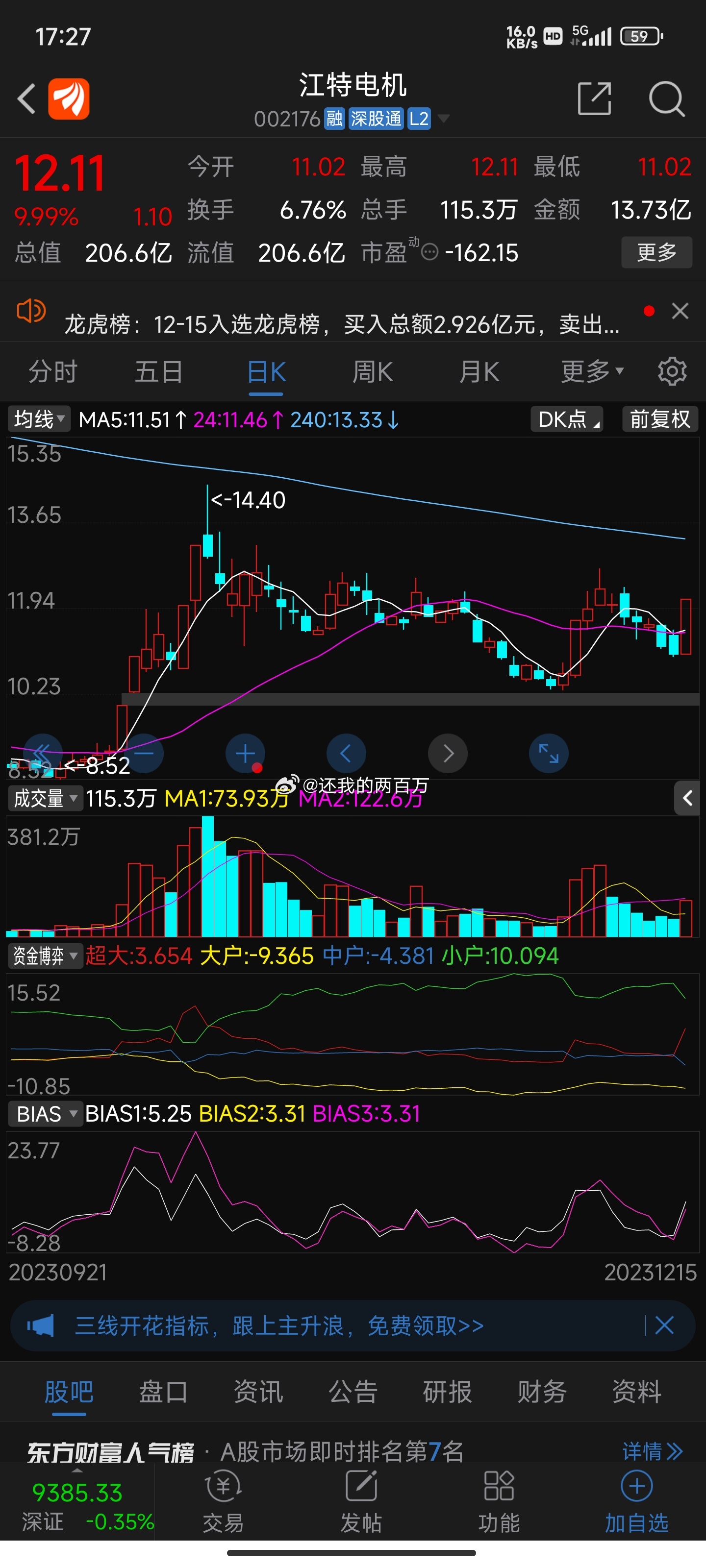Expand the 更多 chart period dropdown
Viewport: 706px width, 1568px height.
592,371
